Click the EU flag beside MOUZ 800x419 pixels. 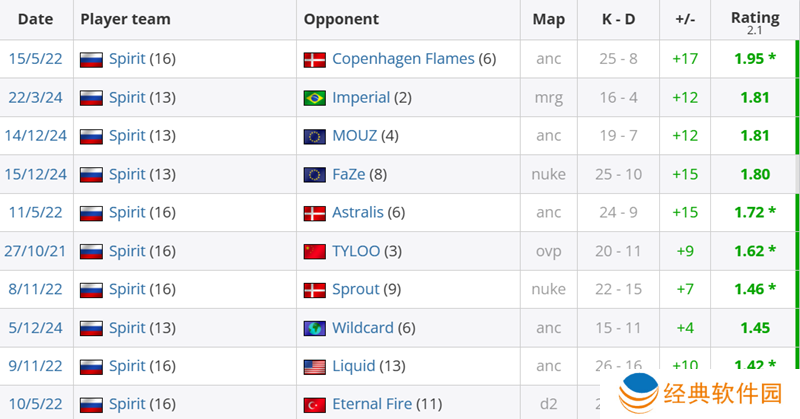click(314, 137)
